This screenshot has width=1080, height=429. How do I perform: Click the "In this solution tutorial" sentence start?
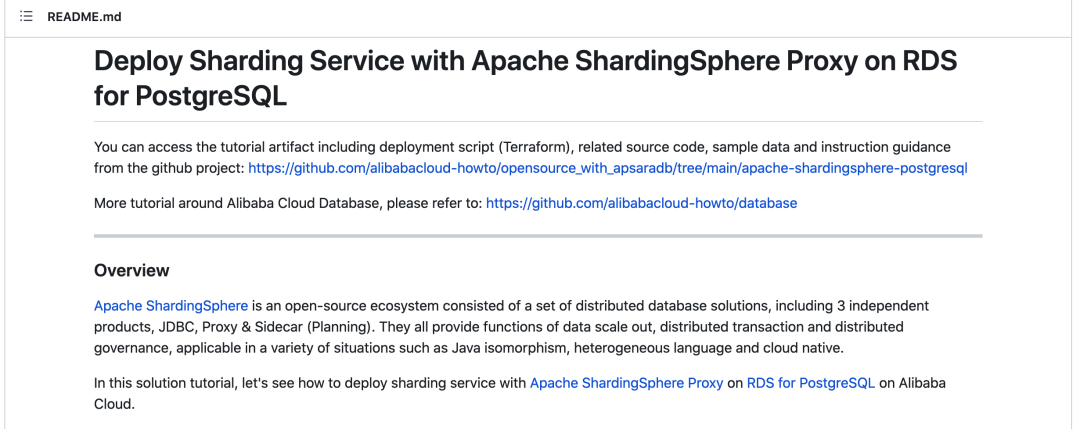point(165,383)
